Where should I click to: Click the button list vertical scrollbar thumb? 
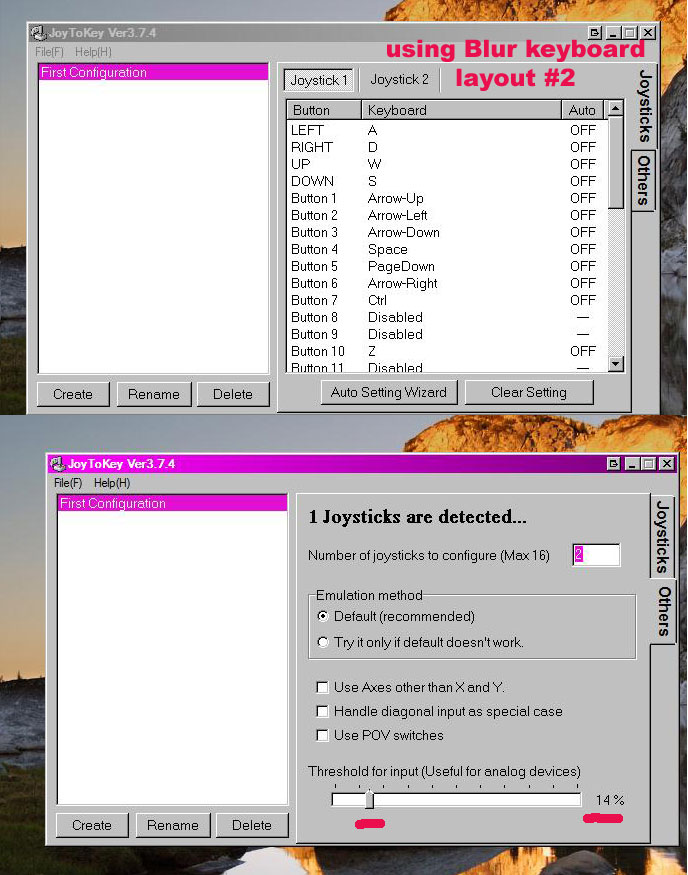[x=615, y=162]
